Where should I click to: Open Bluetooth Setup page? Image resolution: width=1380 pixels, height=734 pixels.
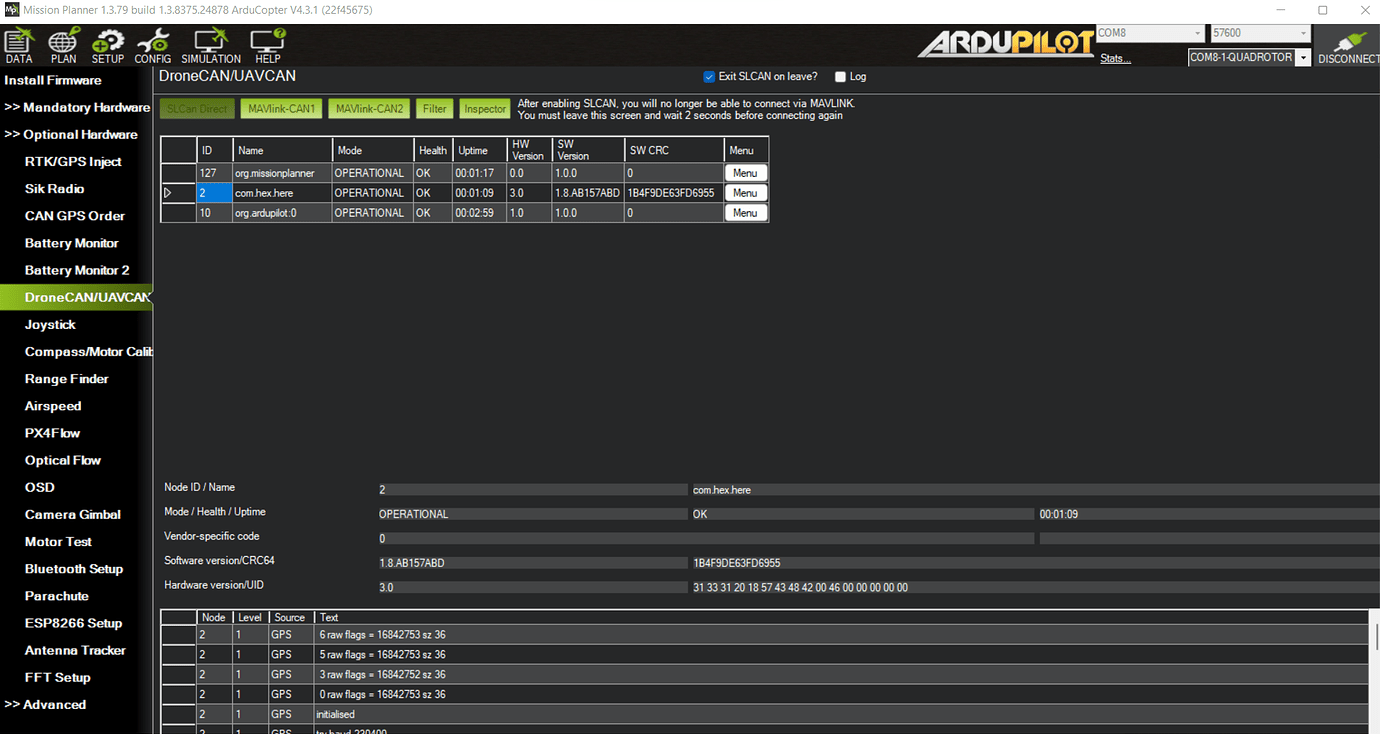(x=74, y=568)
